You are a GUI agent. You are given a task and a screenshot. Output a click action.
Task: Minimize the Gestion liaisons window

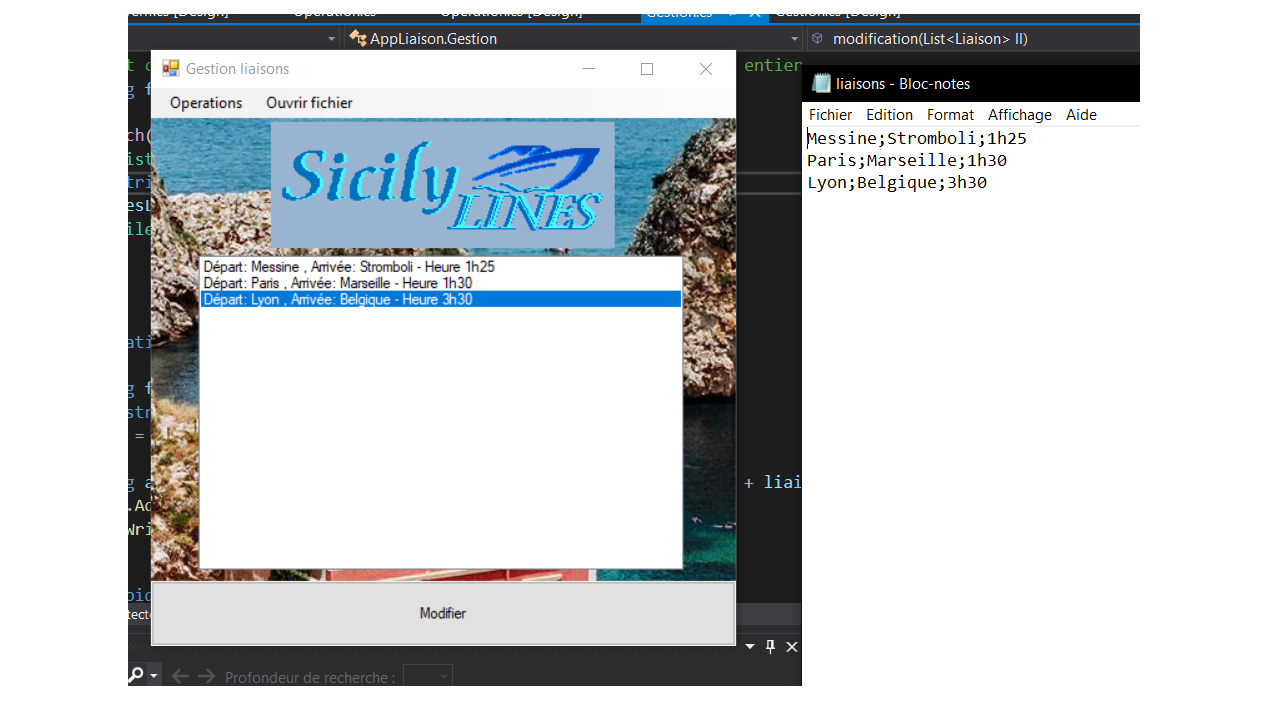pos(589,68)
